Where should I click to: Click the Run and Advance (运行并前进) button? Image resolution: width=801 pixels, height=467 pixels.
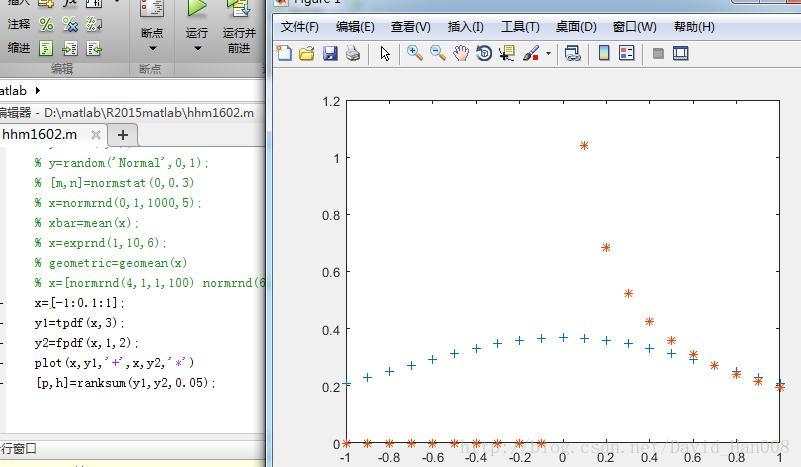239,27
